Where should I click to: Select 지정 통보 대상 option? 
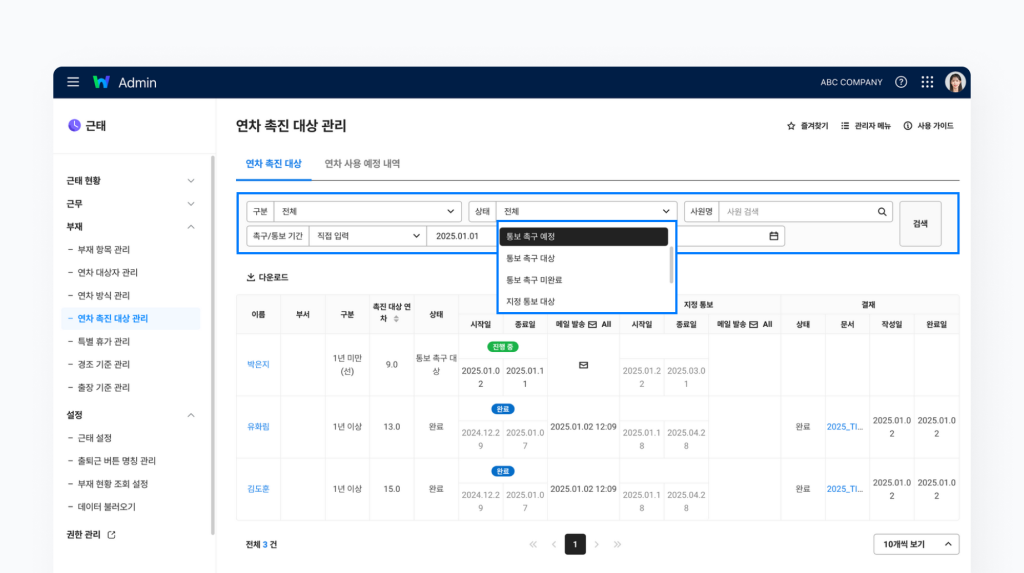[x=584, y=301]
